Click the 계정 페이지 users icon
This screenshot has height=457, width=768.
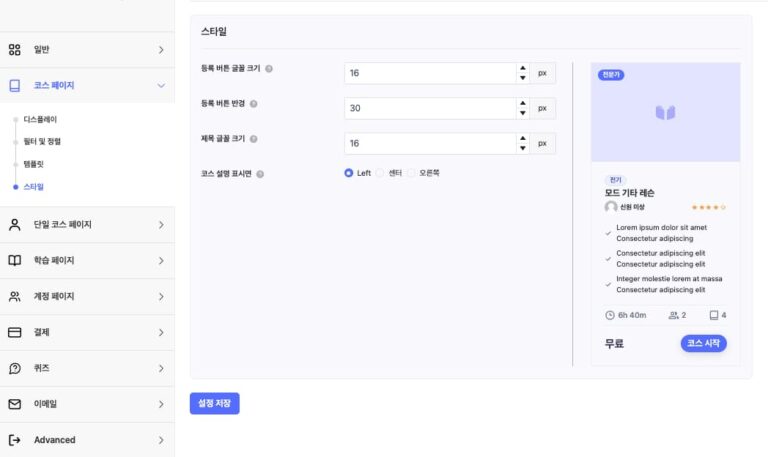coord(15,297)
